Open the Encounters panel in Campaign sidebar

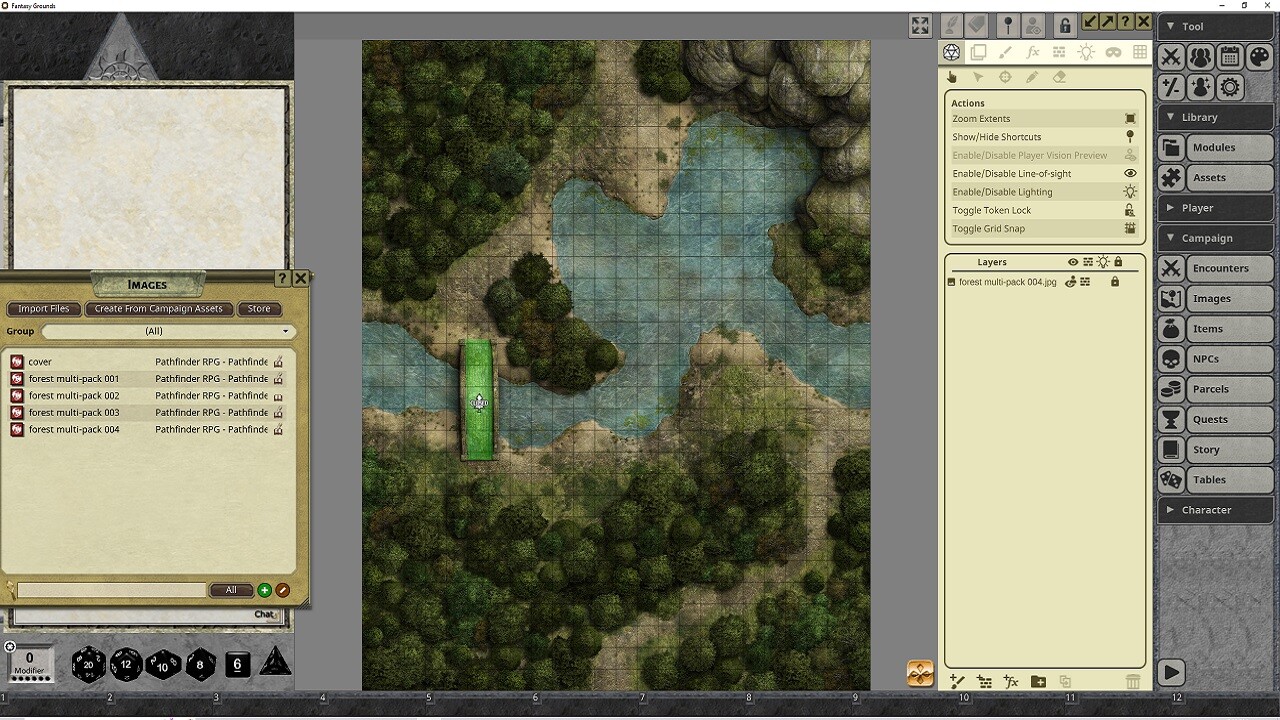pos(1220,268)
